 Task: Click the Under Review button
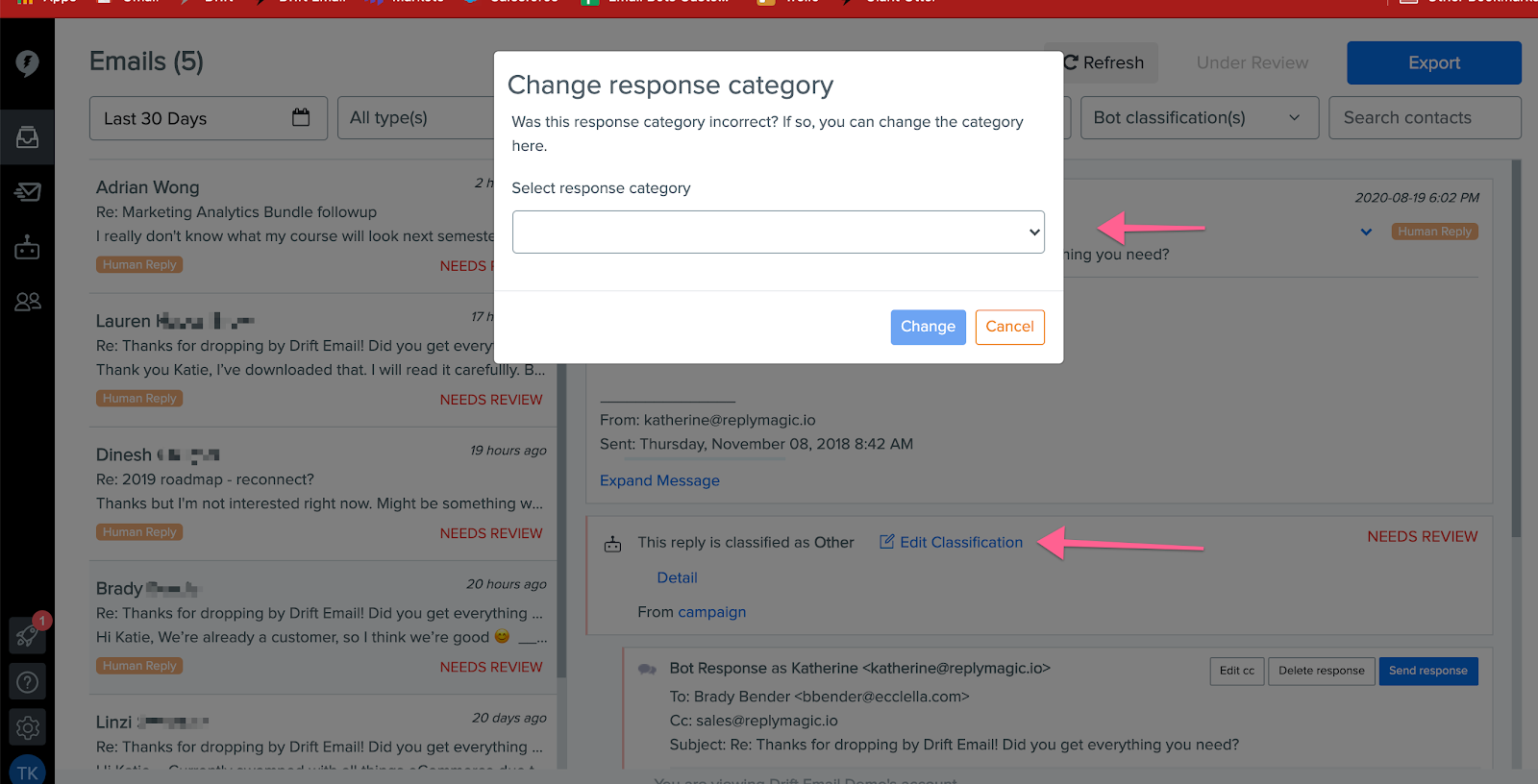click(x=1253, y=62)
